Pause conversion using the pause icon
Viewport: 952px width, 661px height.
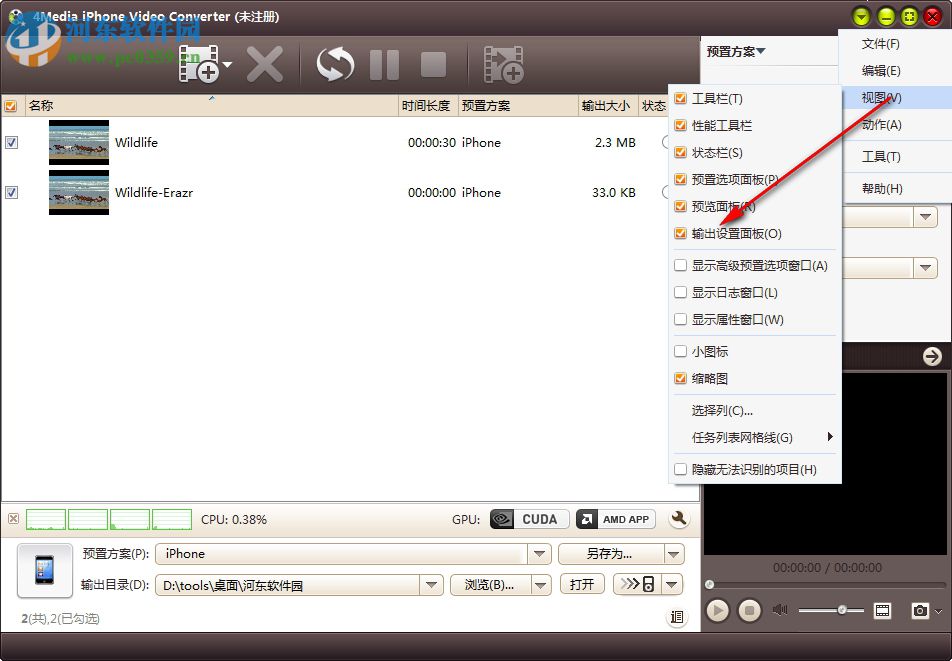click(x=384, y=63)
